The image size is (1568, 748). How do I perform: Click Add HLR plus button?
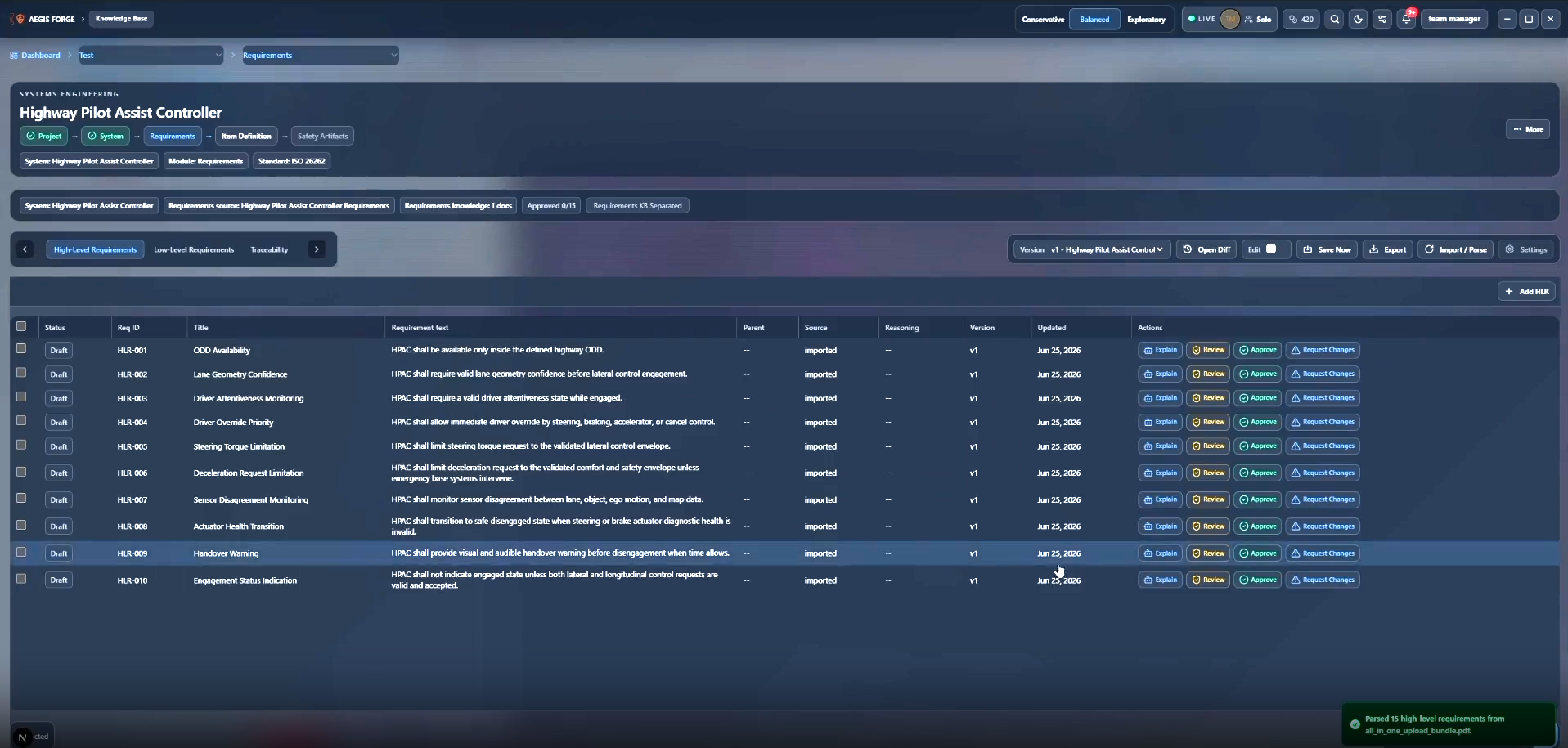[1527, 291]
